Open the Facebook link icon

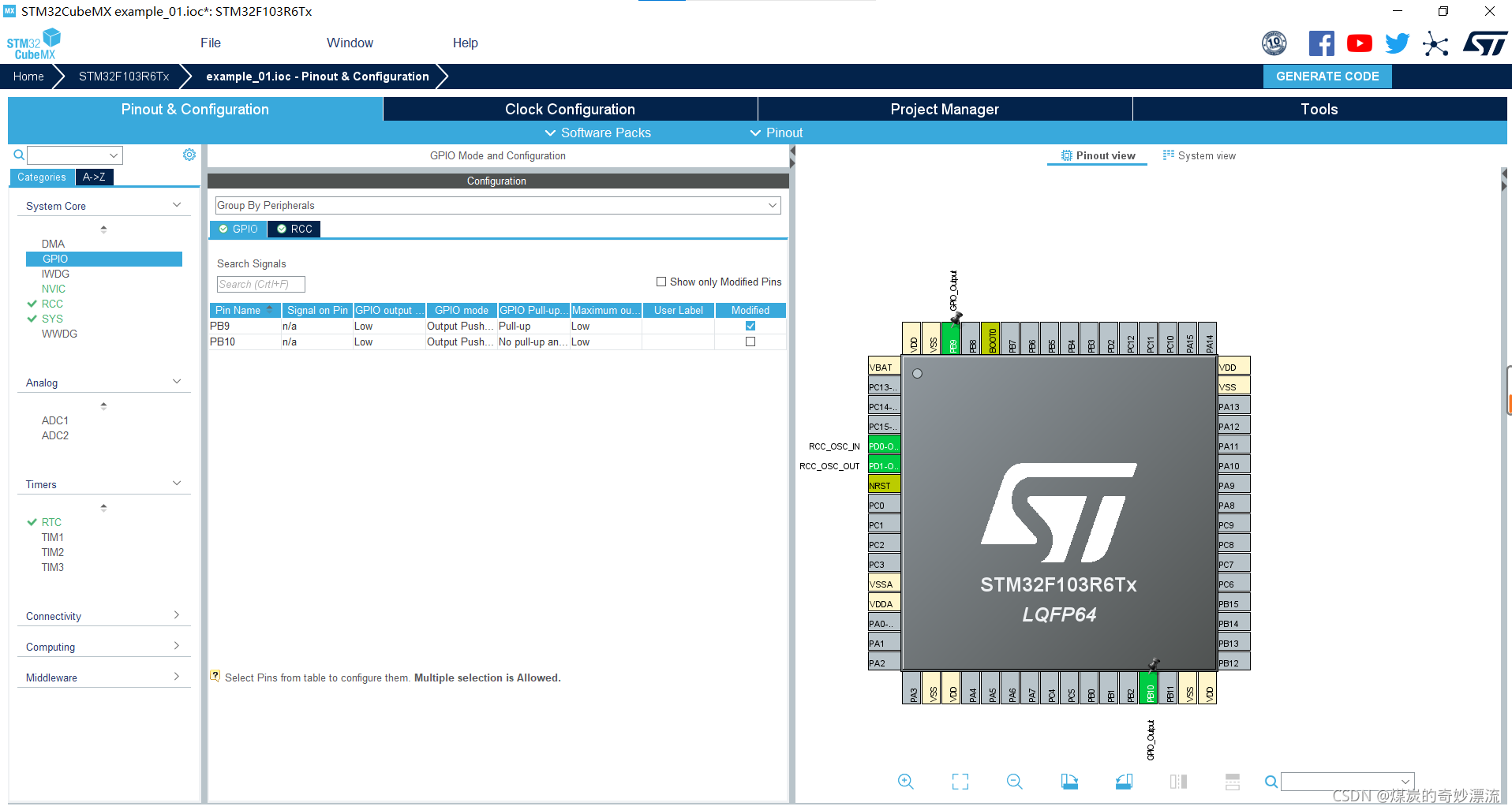point(1321,43)
